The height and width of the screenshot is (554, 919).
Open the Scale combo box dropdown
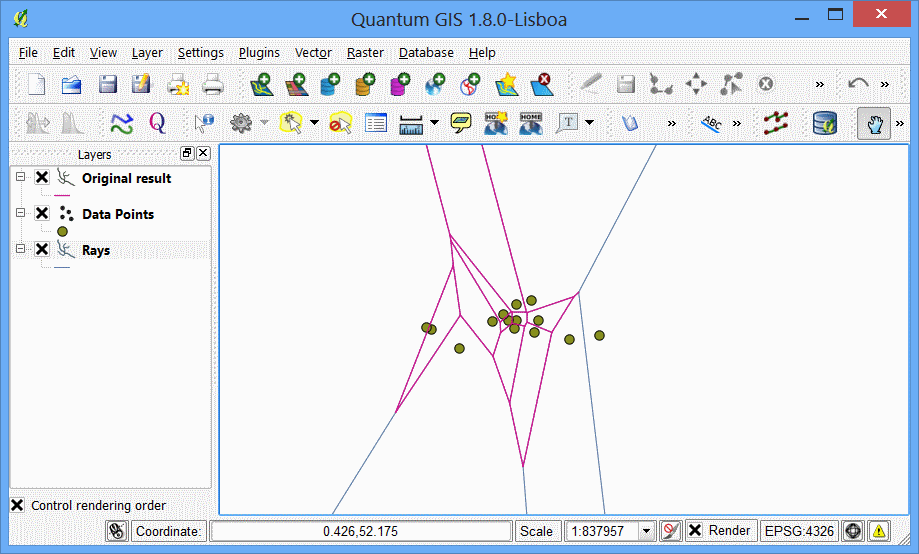pos(646,531)
